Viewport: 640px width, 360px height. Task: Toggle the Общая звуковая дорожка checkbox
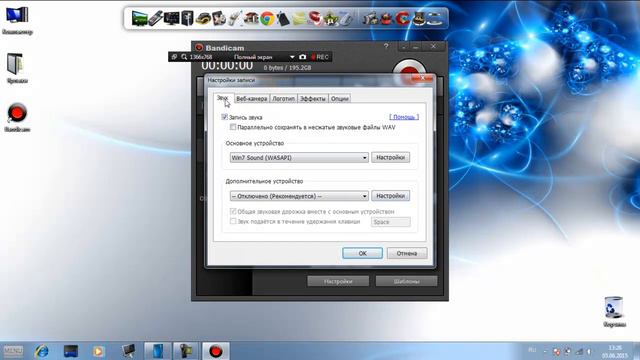(233, 211)
